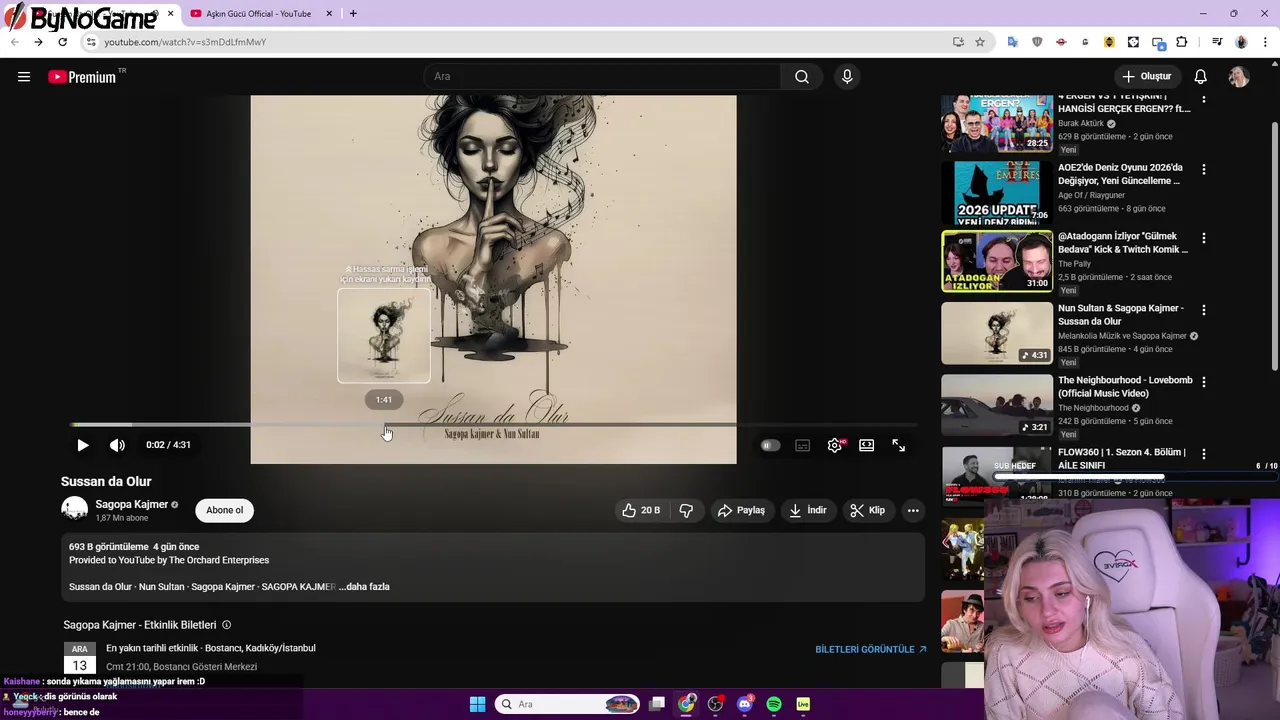This screenshot has height=720, width=1280.
Task: Switch to theater mode view
Action: point(867,446)
